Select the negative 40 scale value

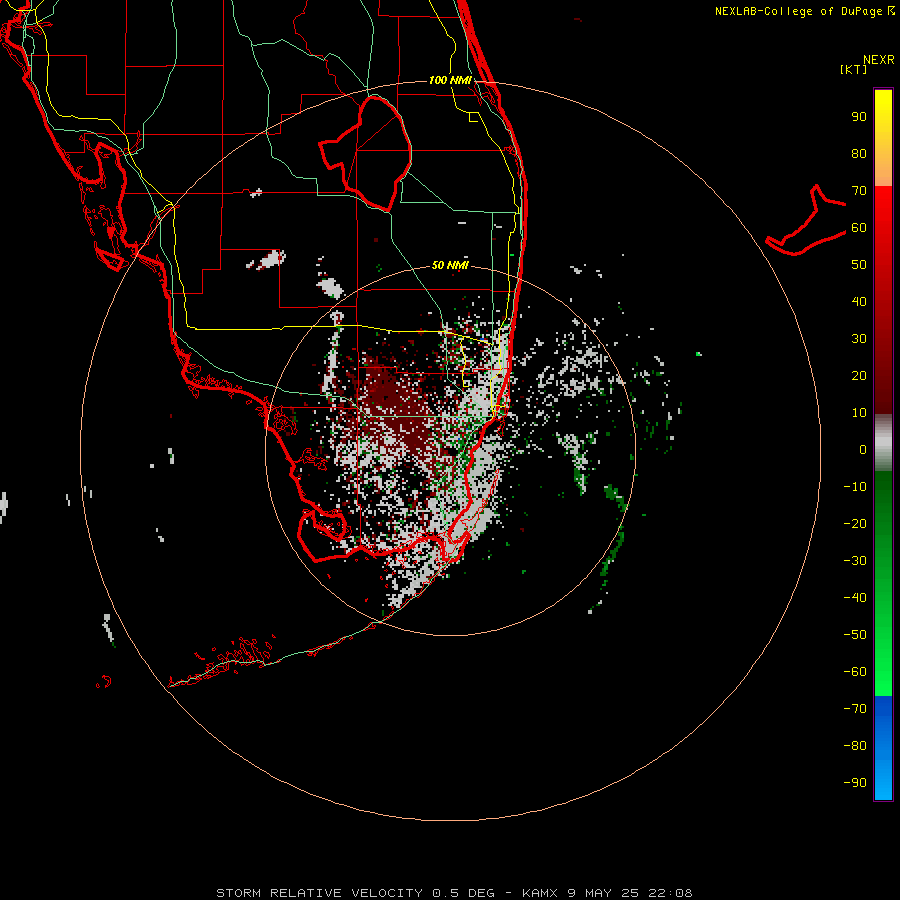click(855, 598)
